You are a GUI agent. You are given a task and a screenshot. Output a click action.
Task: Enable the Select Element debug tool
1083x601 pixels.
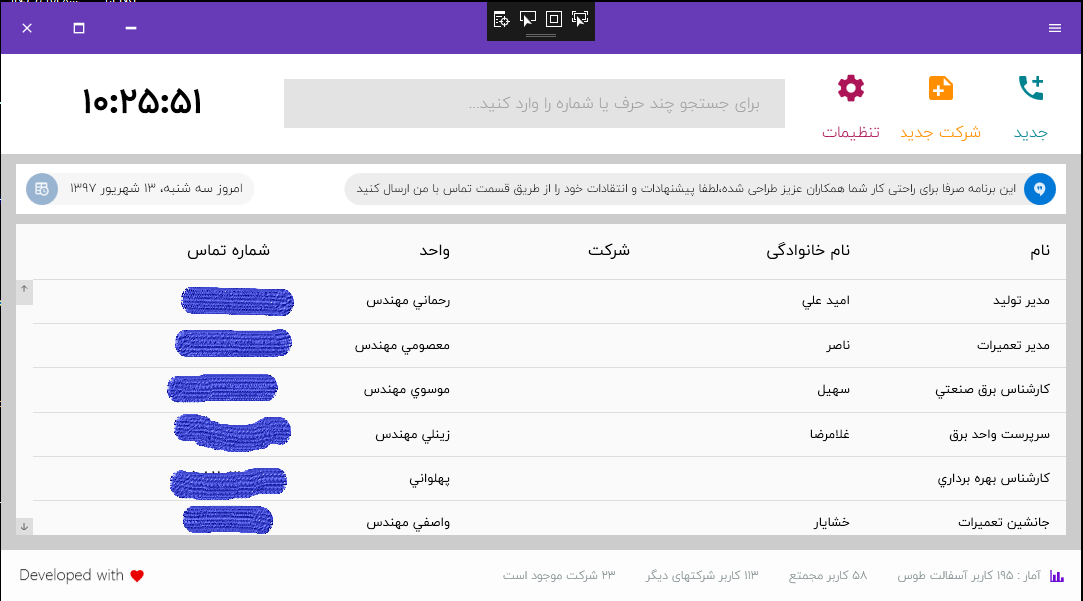[528, 18]
